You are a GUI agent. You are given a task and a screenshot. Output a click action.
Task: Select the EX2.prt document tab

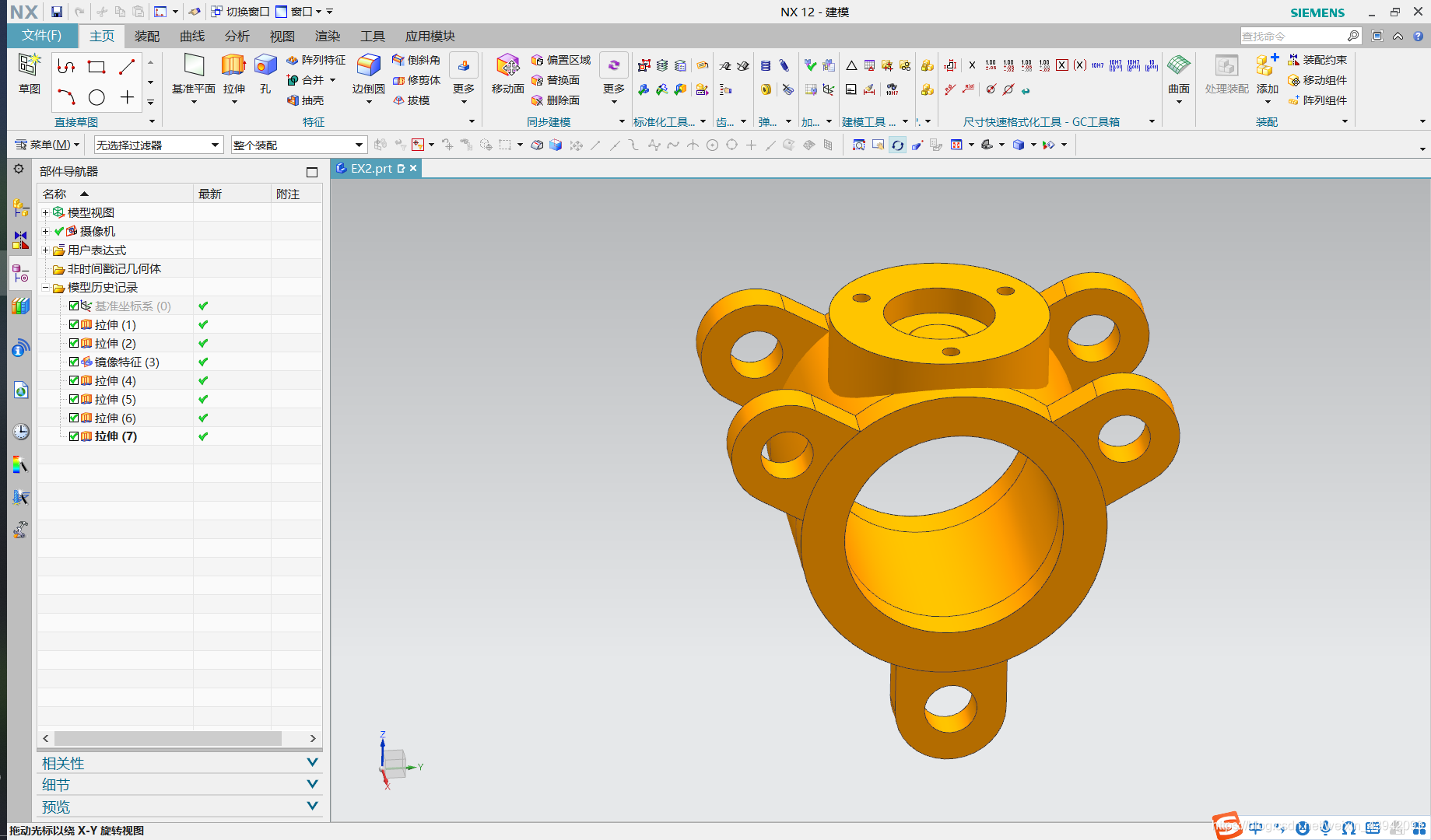[x=377, y=168]
